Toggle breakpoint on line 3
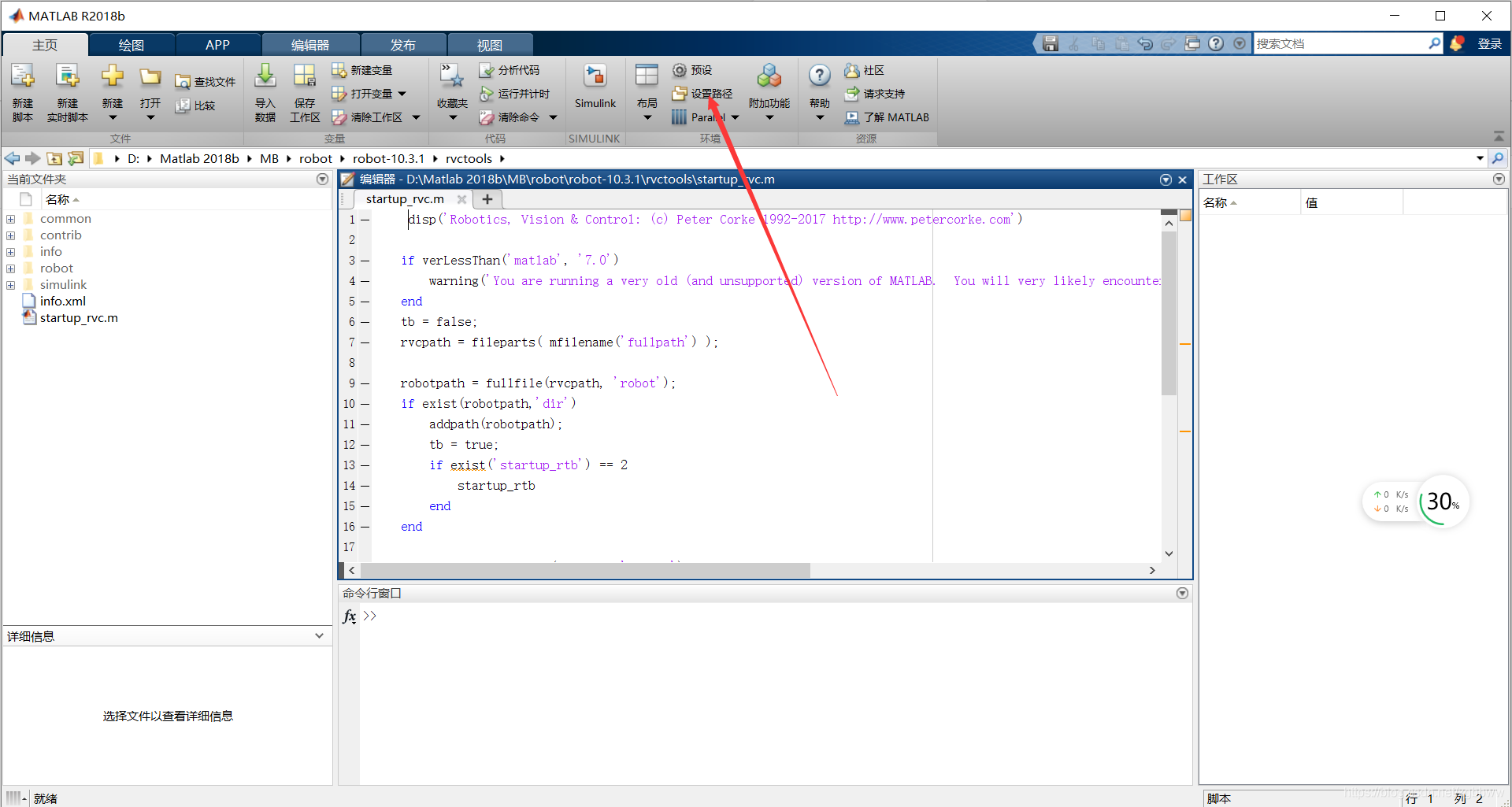 [365, 261]
